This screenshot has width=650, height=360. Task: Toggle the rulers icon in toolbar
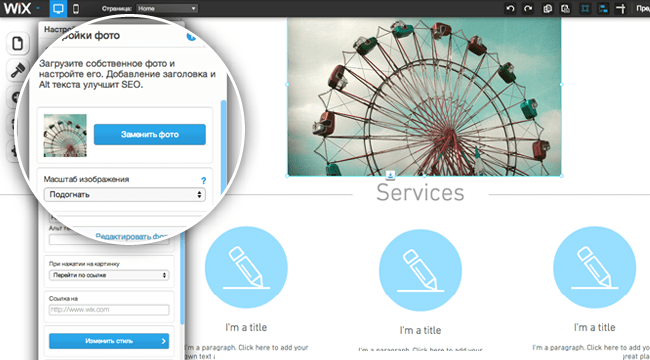pos(620,9)
